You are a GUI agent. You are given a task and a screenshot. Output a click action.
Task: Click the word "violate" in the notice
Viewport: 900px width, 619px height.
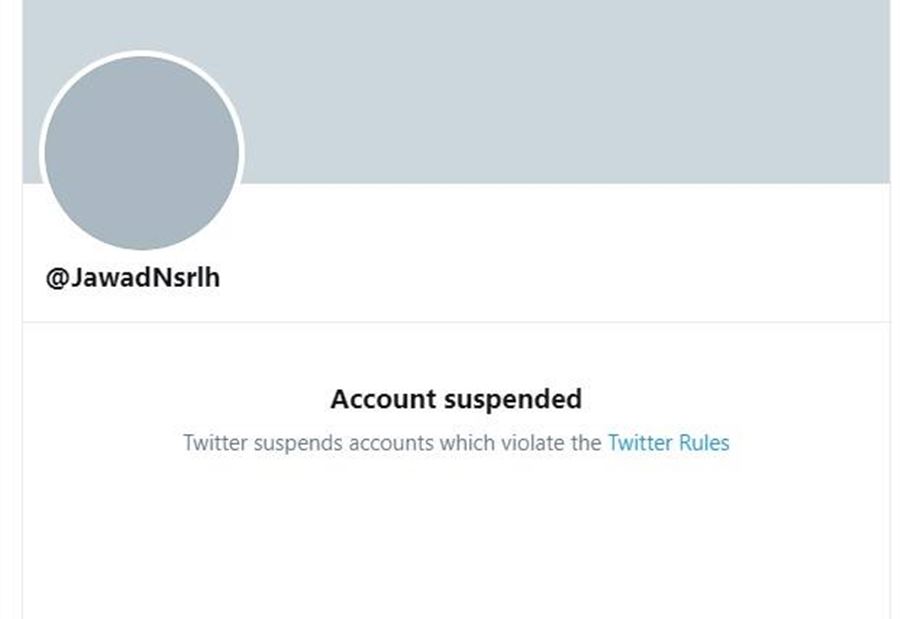tap(531, 443)
